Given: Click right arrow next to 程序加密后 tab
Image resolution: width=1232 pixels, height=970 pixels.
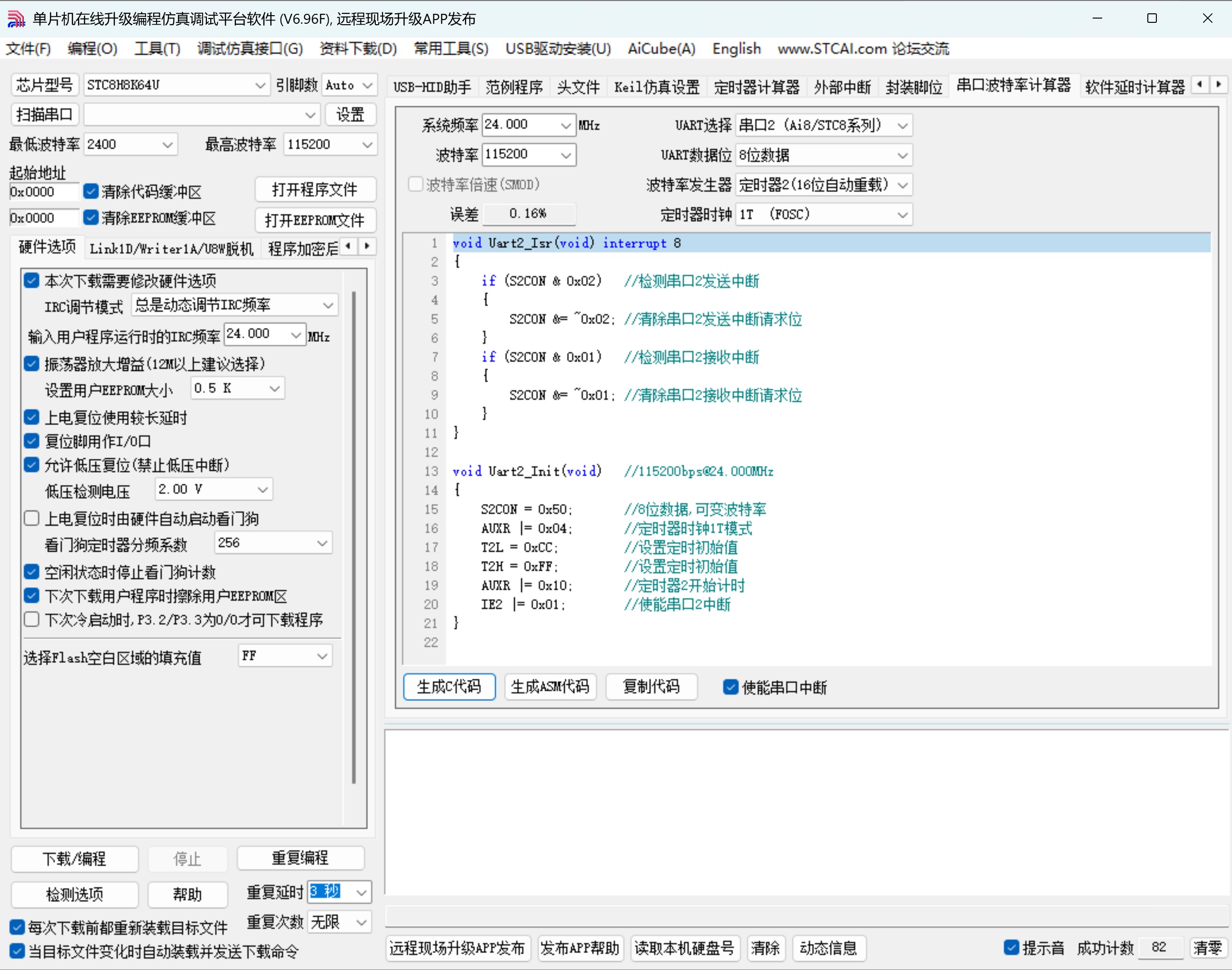Looking at the screenshot, I should (366, 247).
